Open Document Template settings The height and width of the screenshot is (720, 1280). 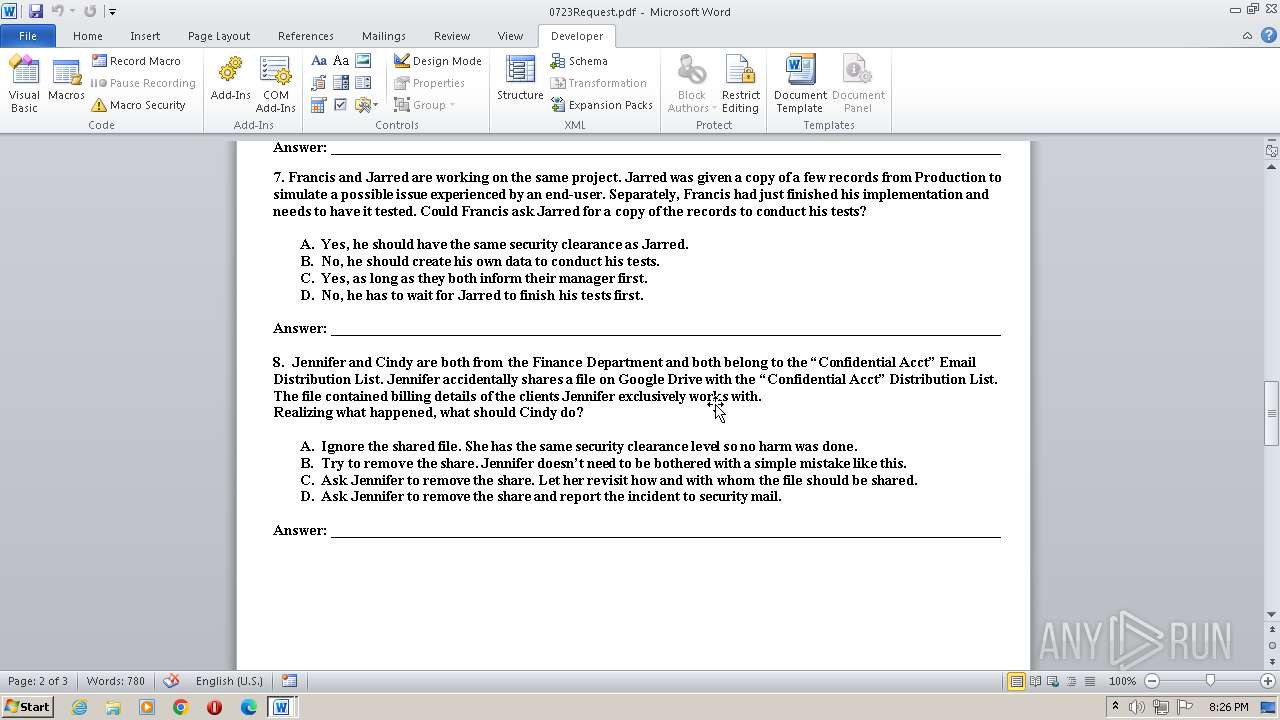pos(799,84)
